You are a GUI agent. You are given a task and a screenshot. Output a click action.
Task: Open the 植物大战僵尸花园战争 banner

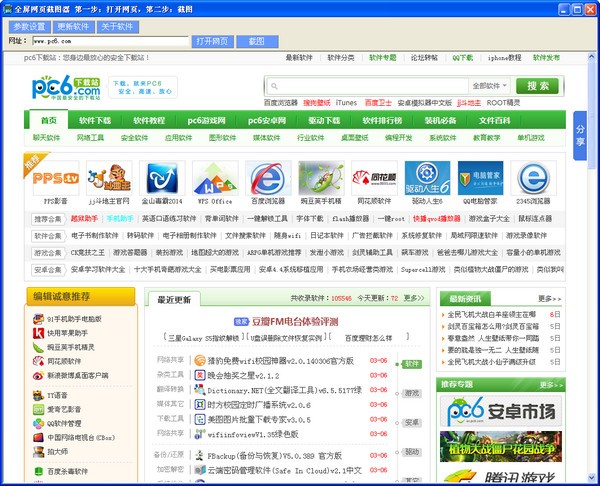coord(501,447)
